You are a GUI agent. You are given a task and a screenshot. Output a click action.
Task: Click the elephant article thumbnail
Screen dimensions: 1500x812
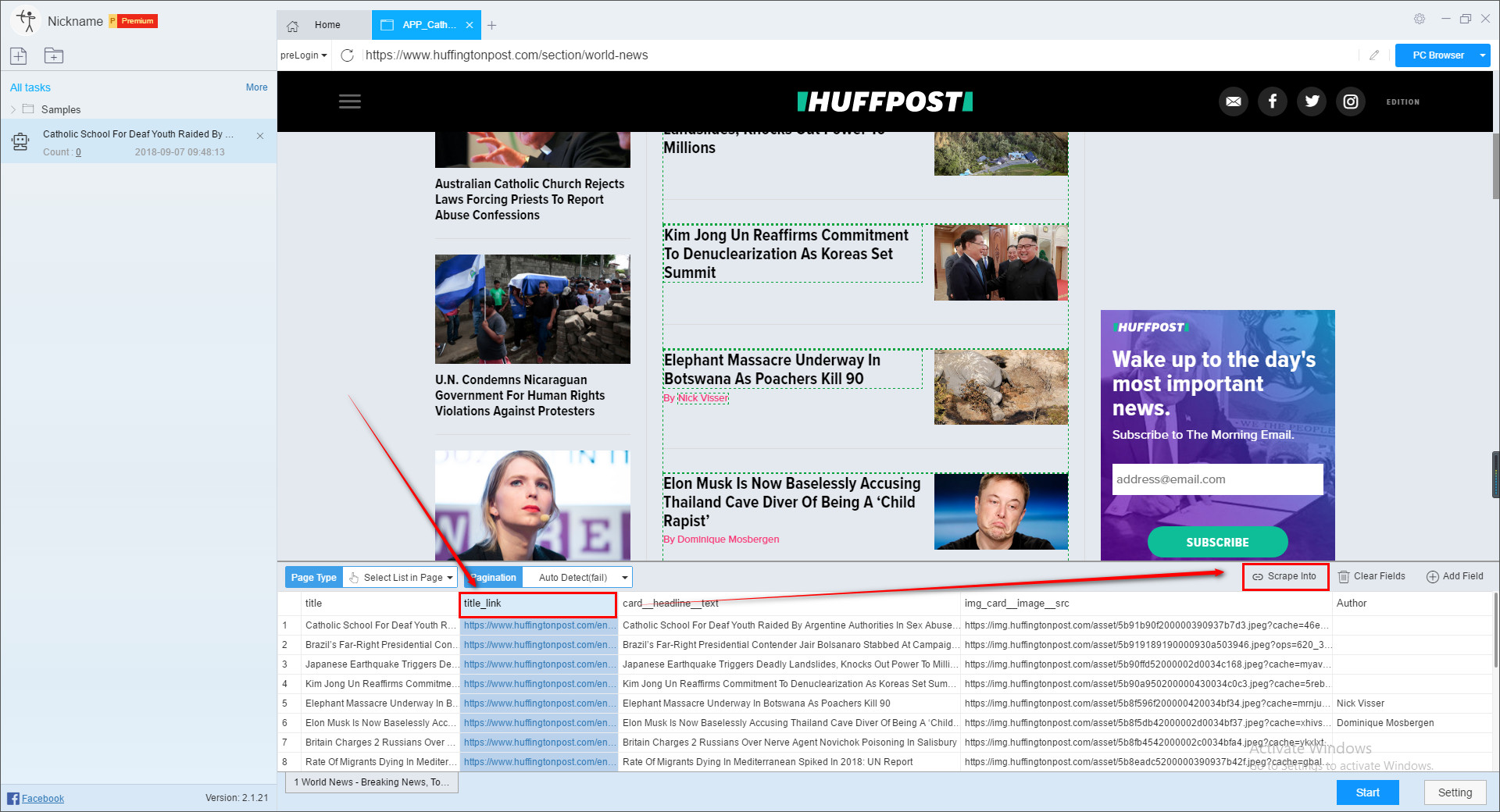[1001, 387]
